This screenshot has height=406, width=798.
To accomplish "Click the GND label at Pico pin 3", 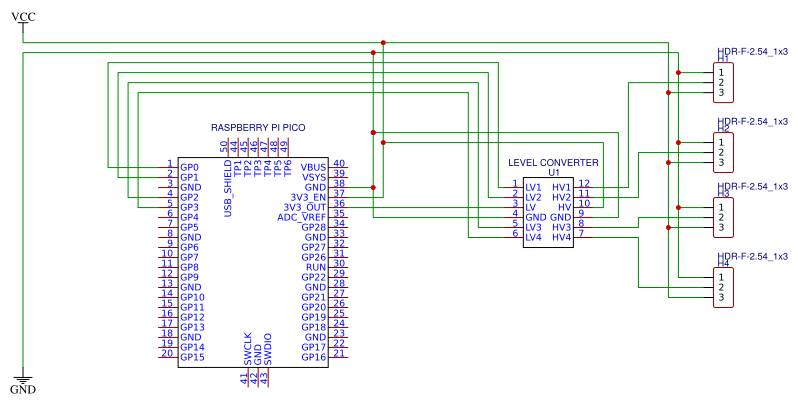I will [191, 187].
